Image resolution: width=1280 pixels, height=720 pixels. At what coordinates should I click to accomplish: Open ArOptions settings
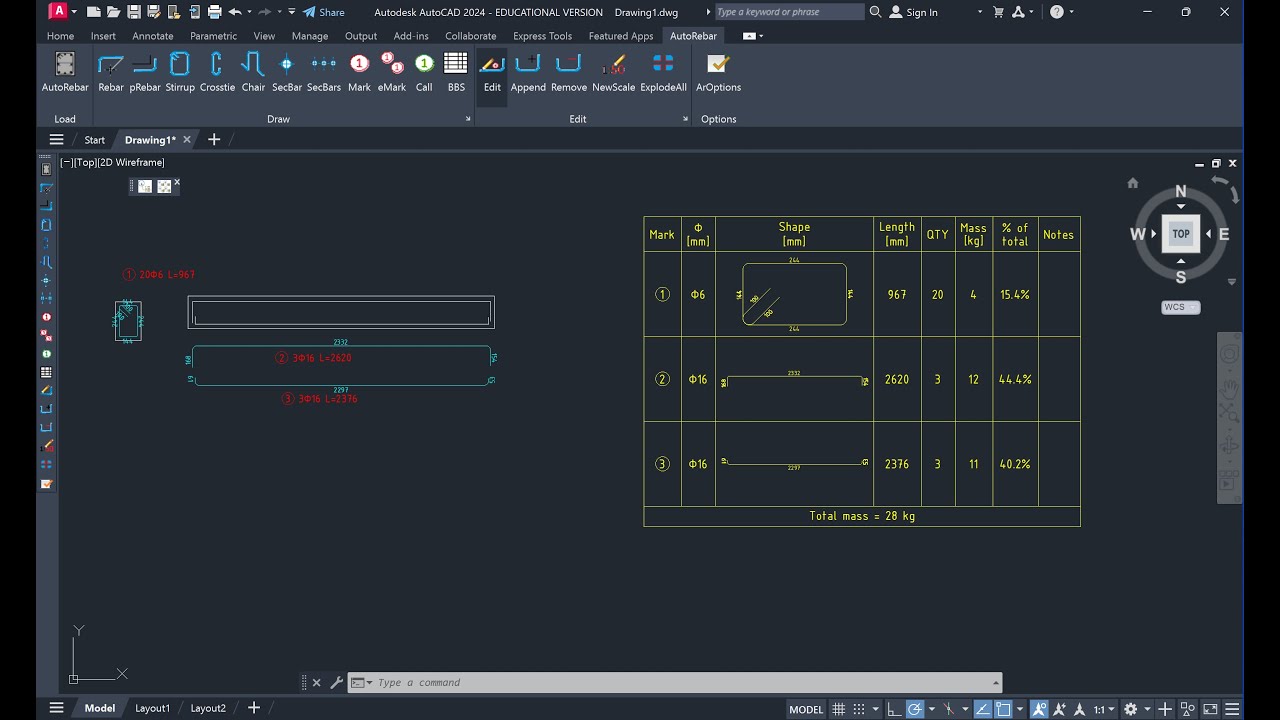718,73
